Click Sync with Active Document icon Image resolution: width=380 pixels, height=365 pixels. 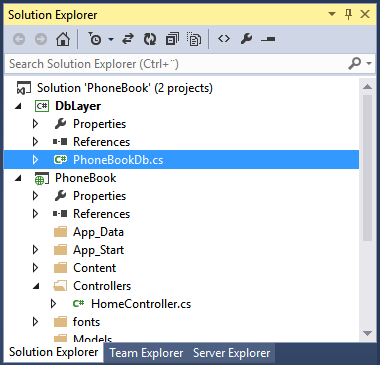tap(127, 39)
